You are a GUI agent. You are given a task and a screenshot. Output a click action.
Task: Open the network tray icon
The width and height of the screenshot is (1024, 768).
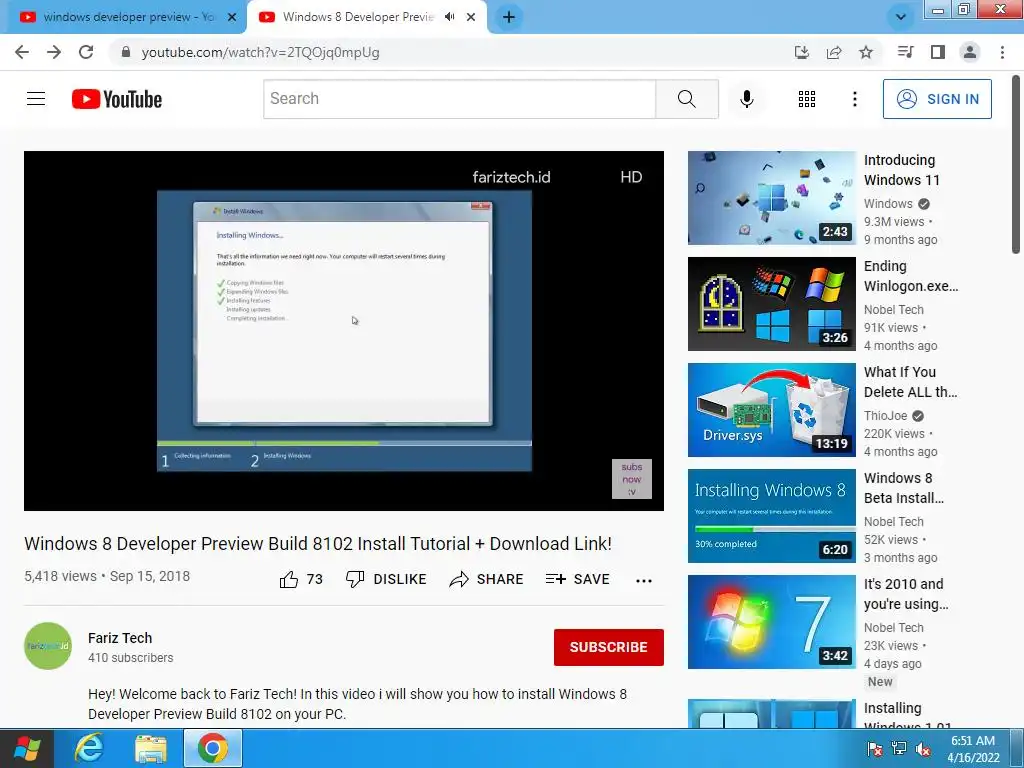(x=899, y=749)
